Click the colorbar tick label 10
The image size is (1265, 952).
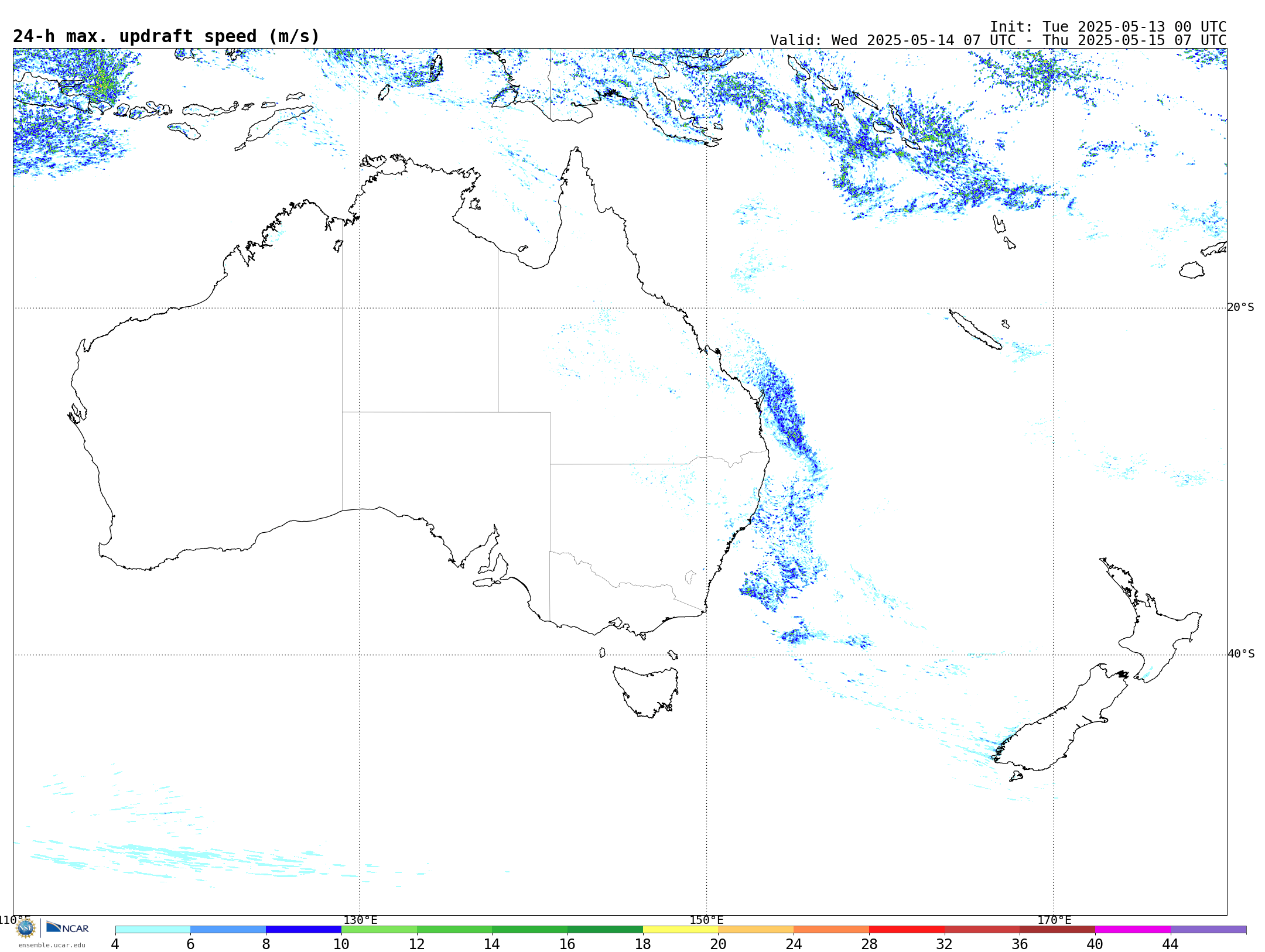point(341,944)
